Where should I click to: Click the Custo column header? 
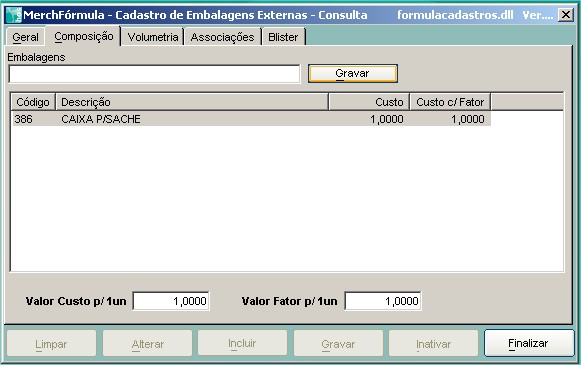tap(369, 102)
